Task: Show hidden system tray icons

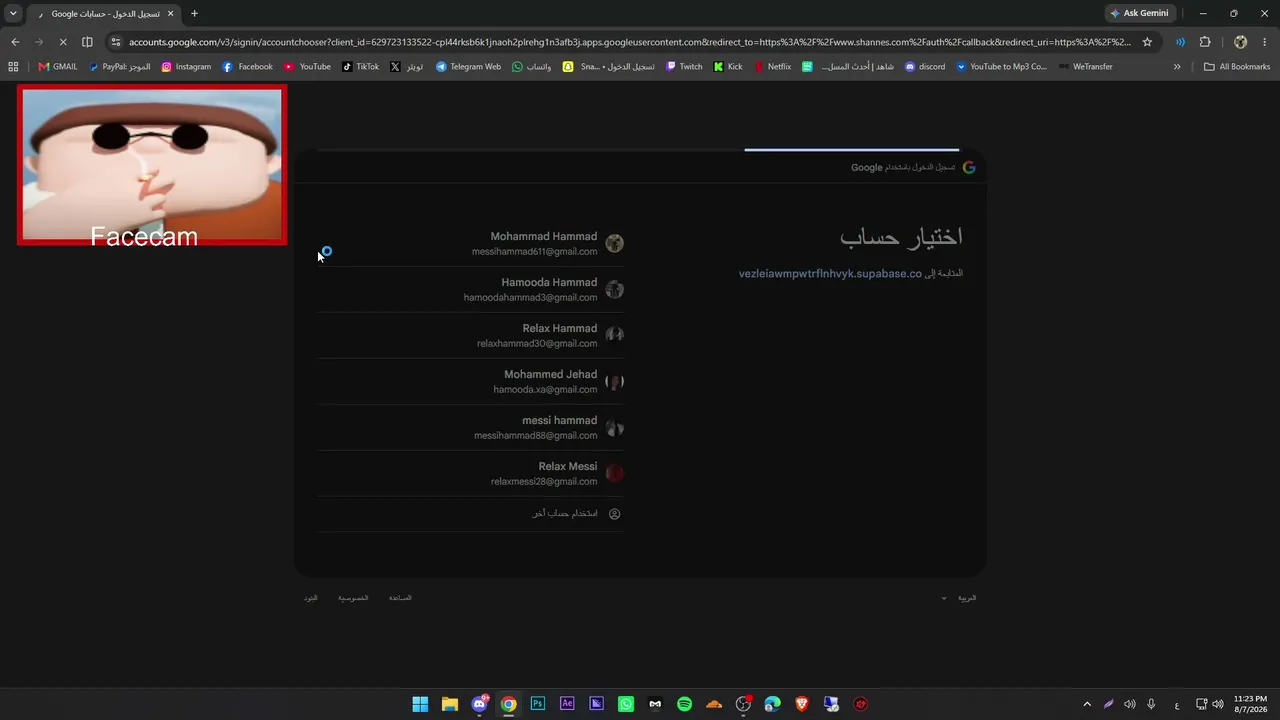Action: [1087, 704]
